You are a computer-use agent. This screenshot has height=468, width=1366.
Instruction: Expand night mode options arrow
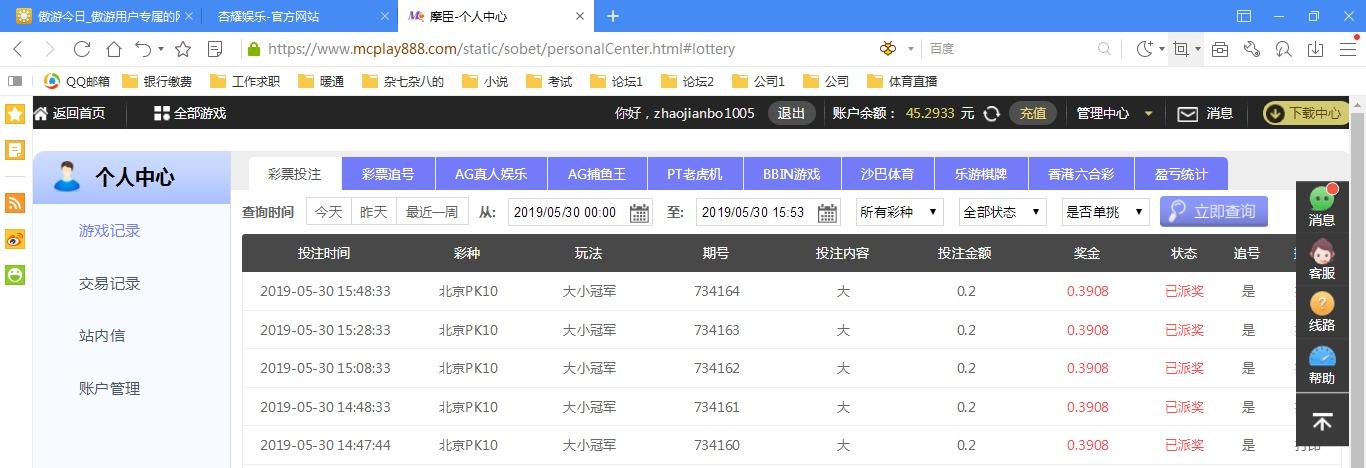[x=1162, y=48]
